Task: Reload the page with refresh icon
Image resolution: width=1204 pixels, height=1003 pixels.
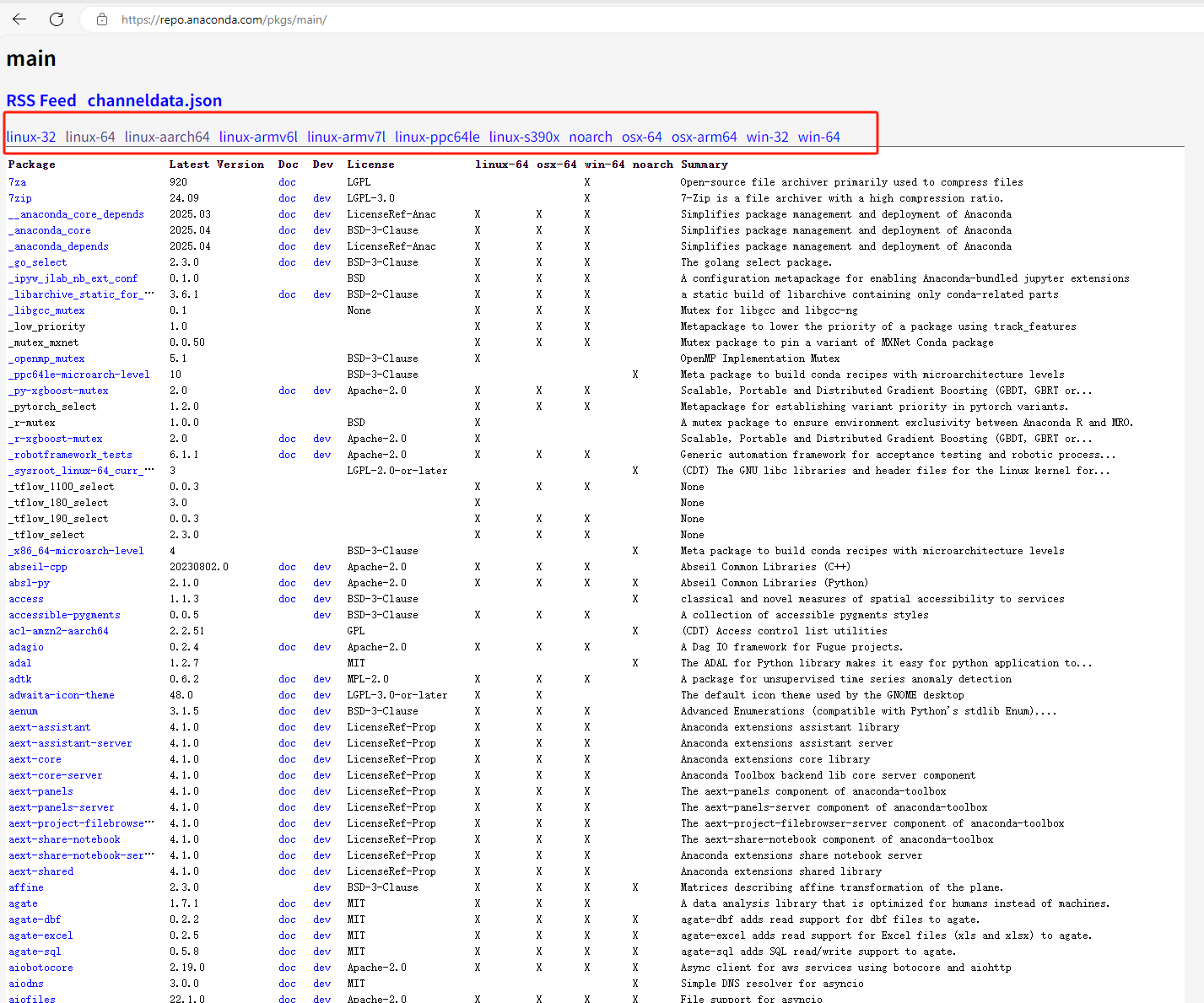Action: 57,19
